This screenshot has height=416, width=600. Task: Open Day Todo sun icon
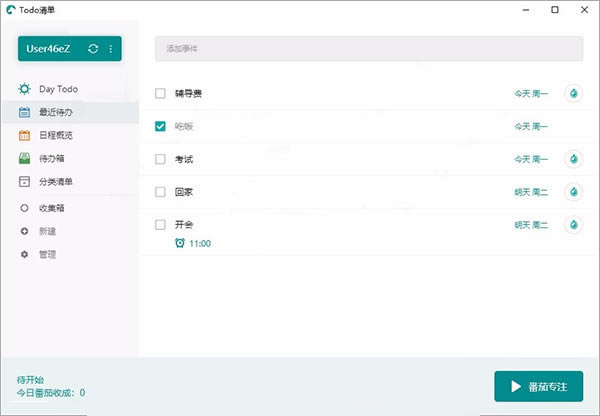24,89
